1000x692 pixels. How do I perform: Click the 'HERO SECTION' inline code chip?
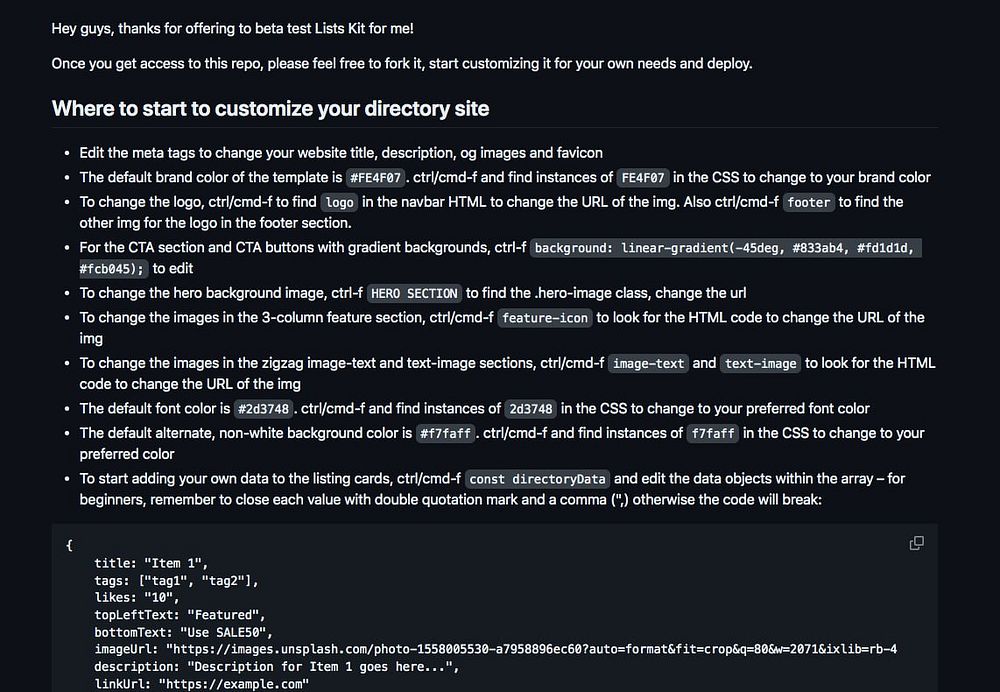click(415, 293)
